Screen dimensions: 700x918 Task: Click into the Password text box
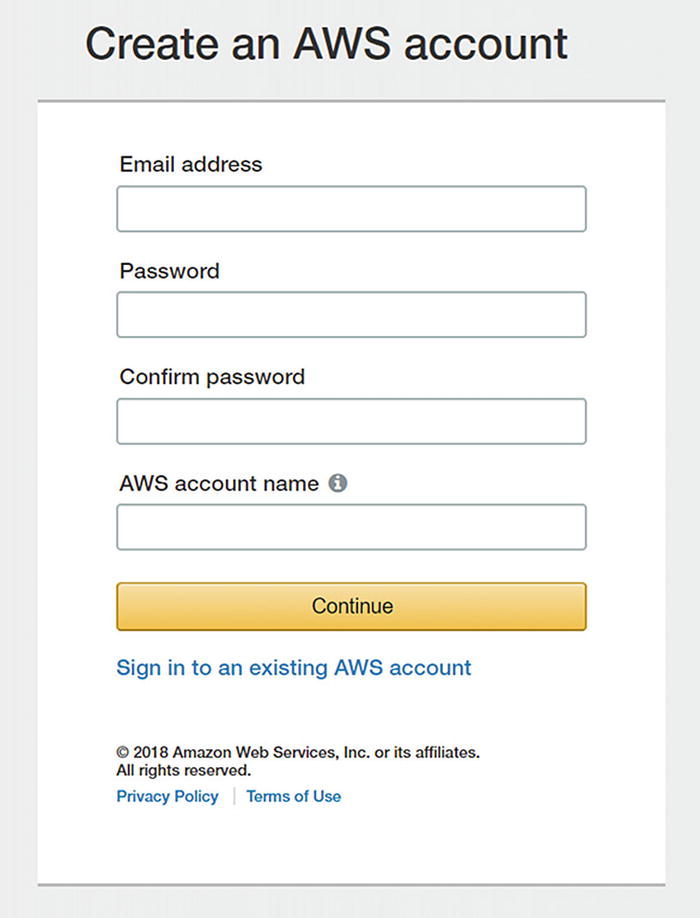click(351, 315)
